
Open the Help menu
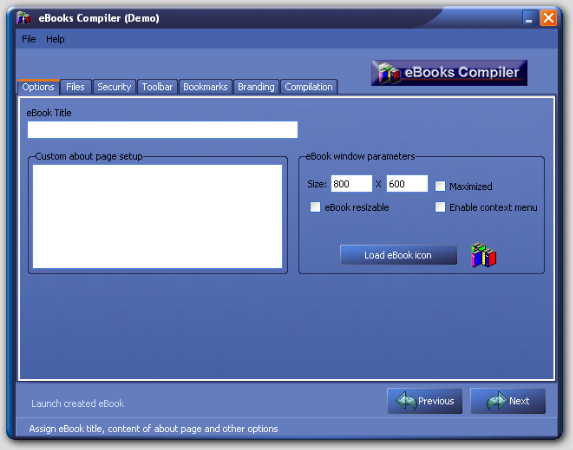pos(55,39)
